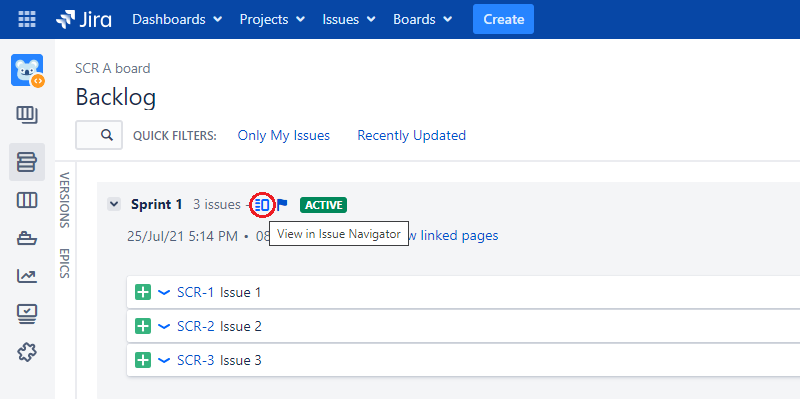This screenshot has height=399, width=800.
Task: Open the EPICS side panel tab
Action: pos(64,263)
